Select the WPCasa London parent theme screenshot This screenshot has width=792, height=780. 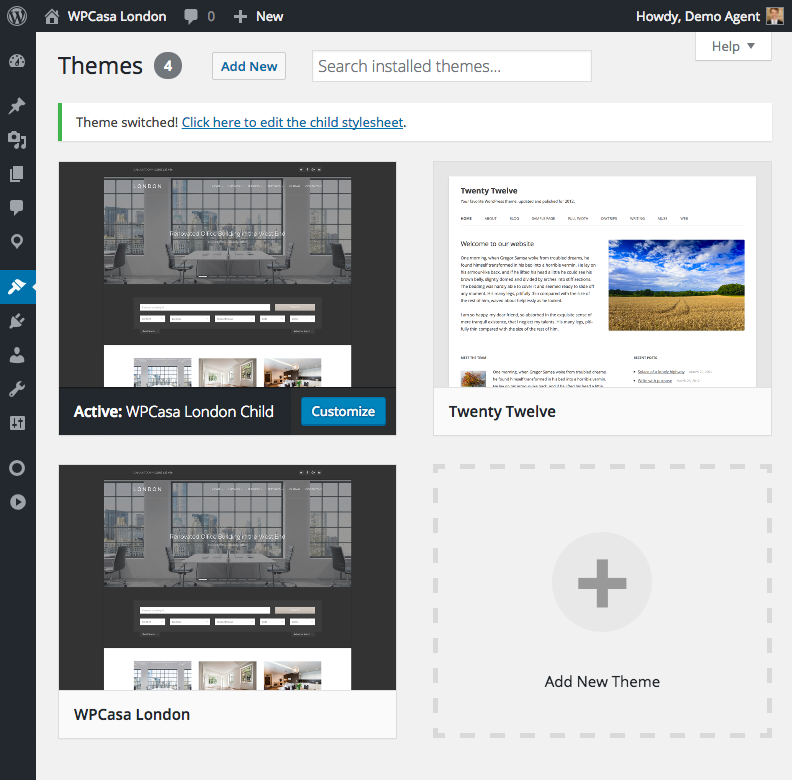(x=227, y=577)
